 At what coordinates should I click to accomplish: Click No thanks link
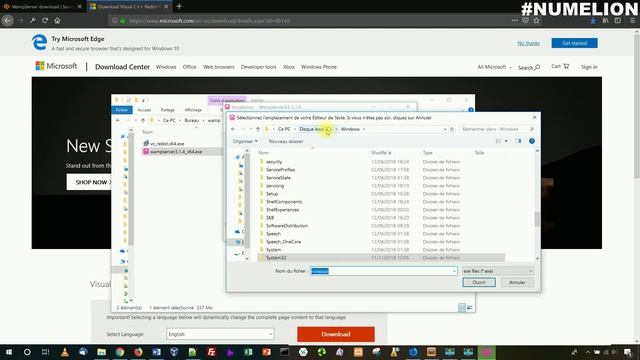[528, 43]
